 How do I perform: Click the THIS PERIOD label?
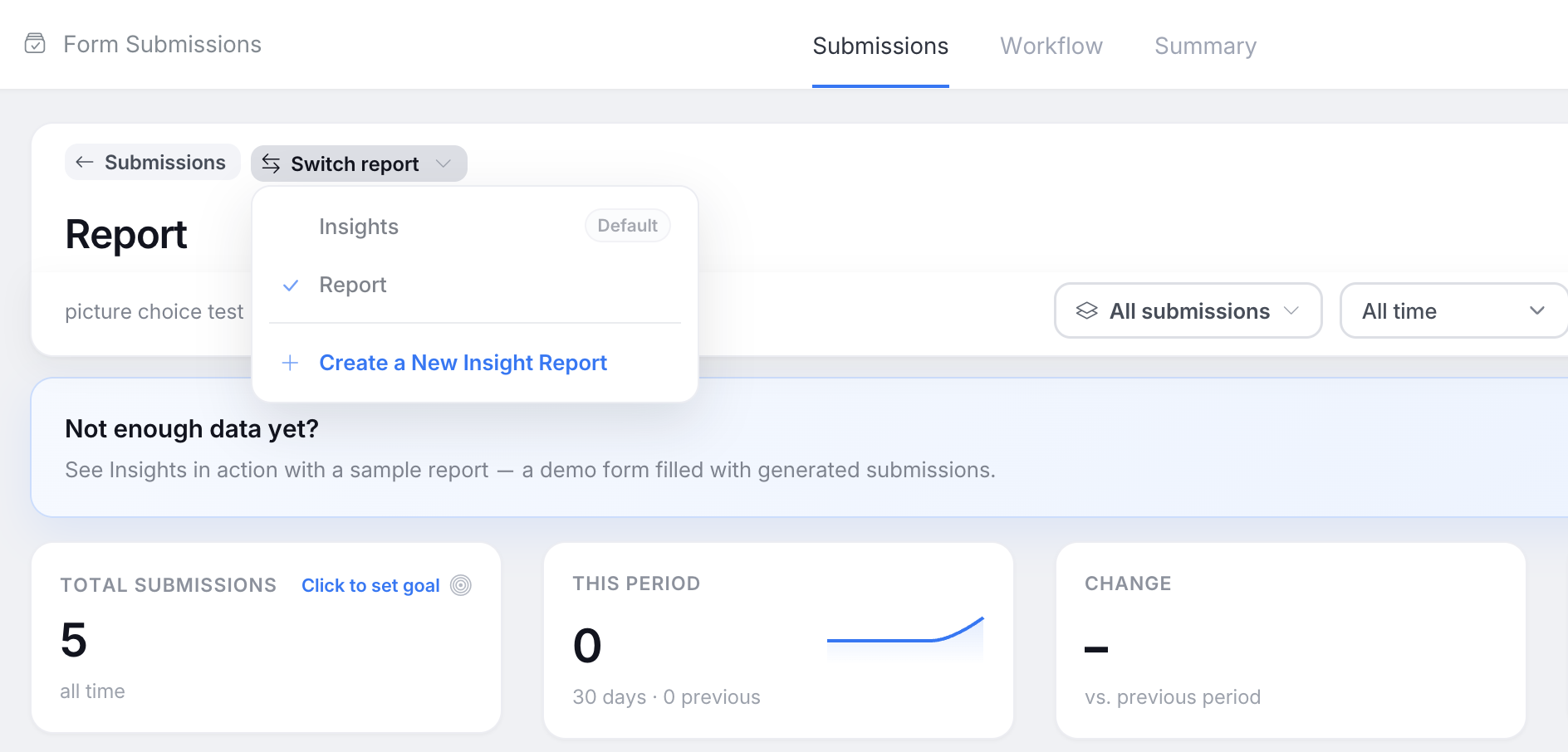[636, 584]
